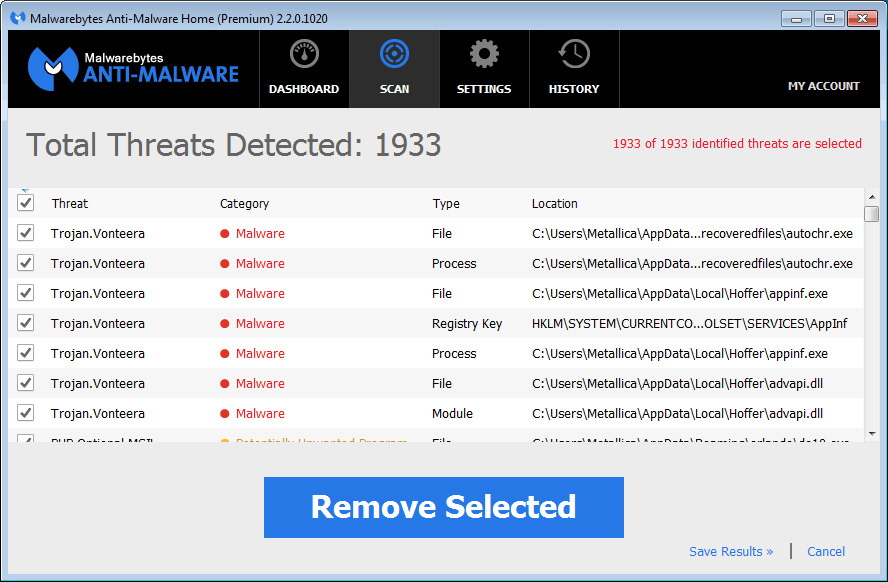Click the Remove Selected button
Screen dimensions: 888x582
coord(444,507)
